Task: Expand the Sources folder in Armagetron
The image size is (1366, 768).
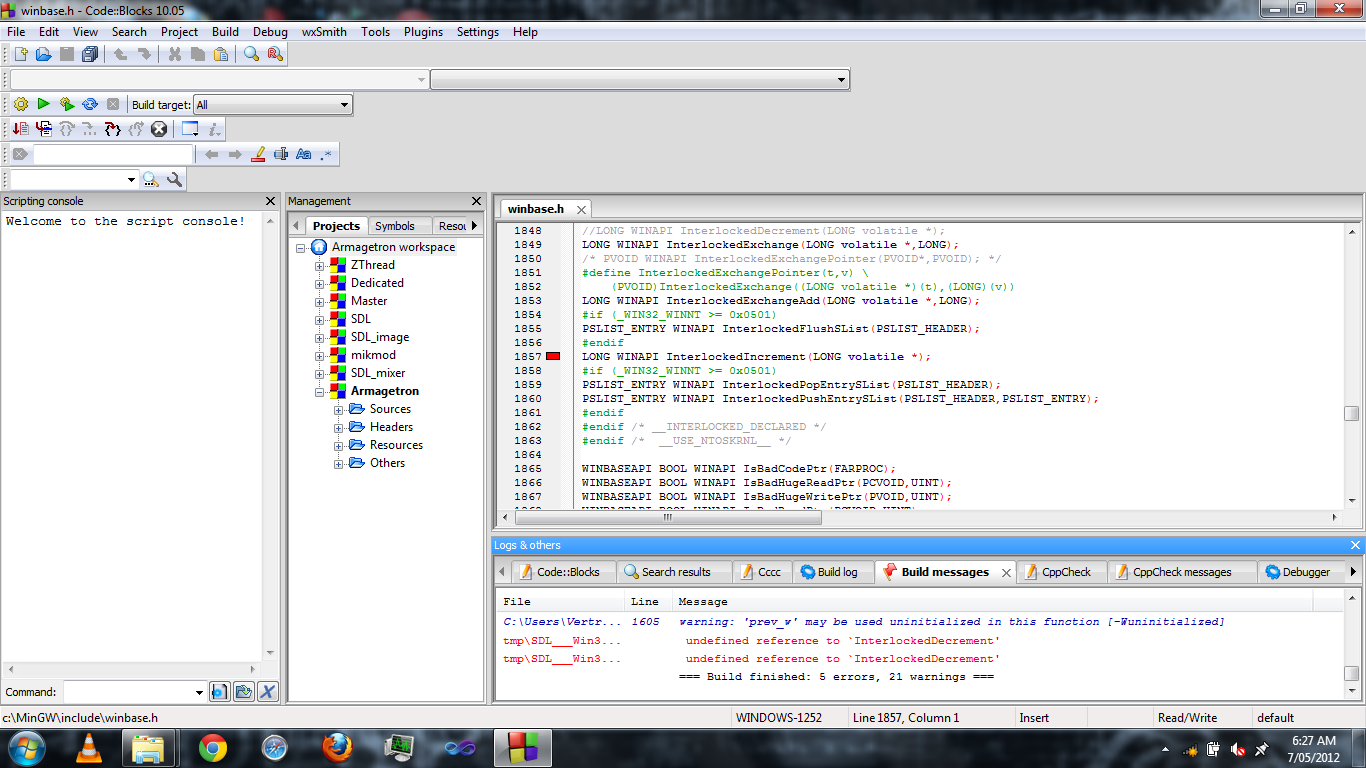Action: (x=339, y=410)
